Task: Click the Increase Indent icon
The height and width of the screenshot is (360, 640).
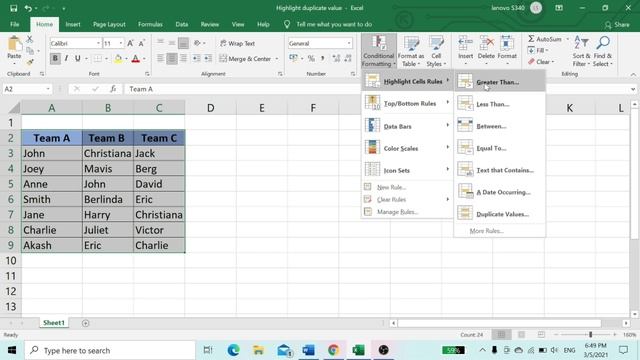Action: pos(208,59)
